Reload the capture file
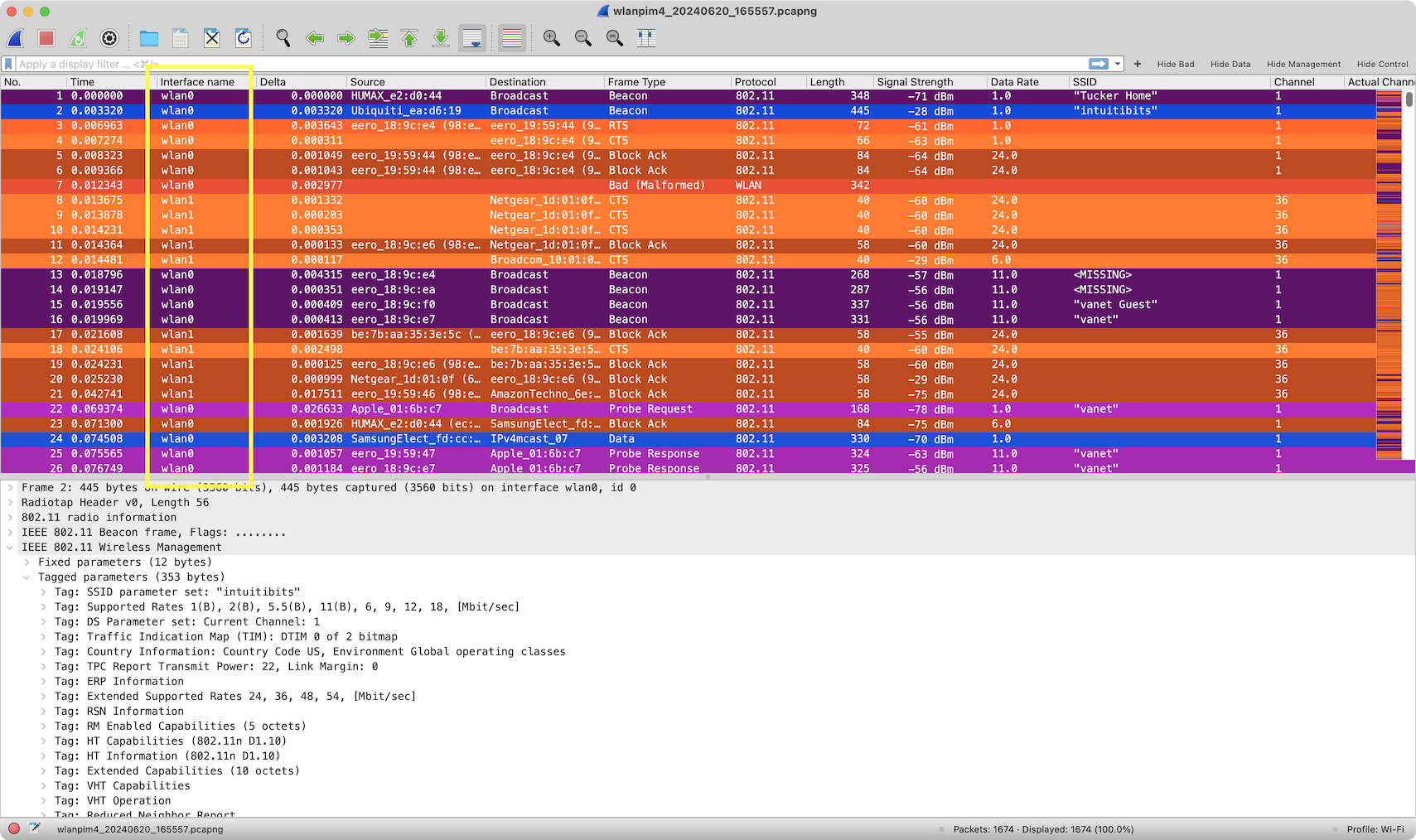1416x840 pixels. point(244,38)
